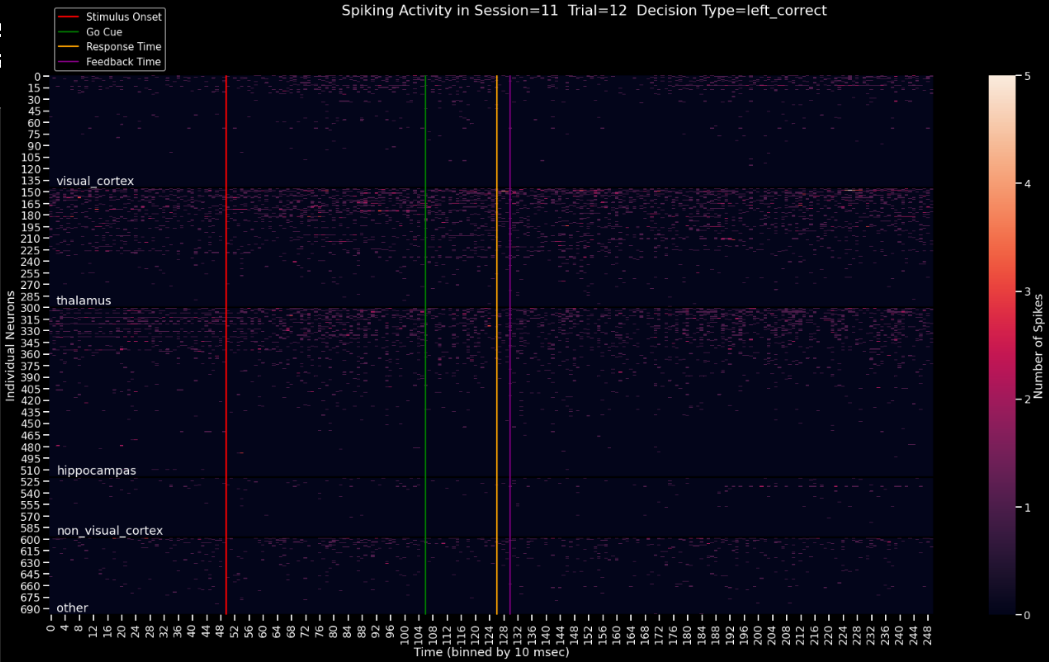Click the green Go Cue vertical line
The width and height of the screenshot is (1049, 662).
point(425,344)
